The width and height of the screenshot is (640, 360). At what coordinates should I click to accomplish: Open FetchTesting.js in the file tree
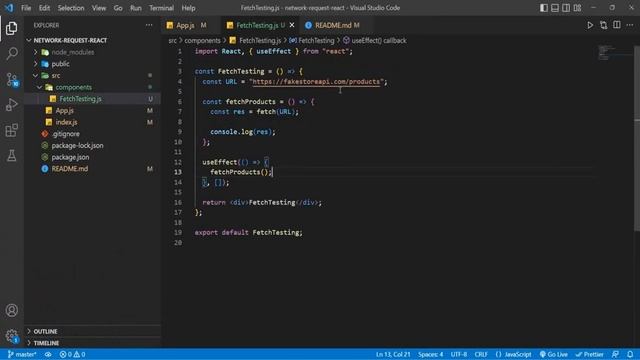92,99
